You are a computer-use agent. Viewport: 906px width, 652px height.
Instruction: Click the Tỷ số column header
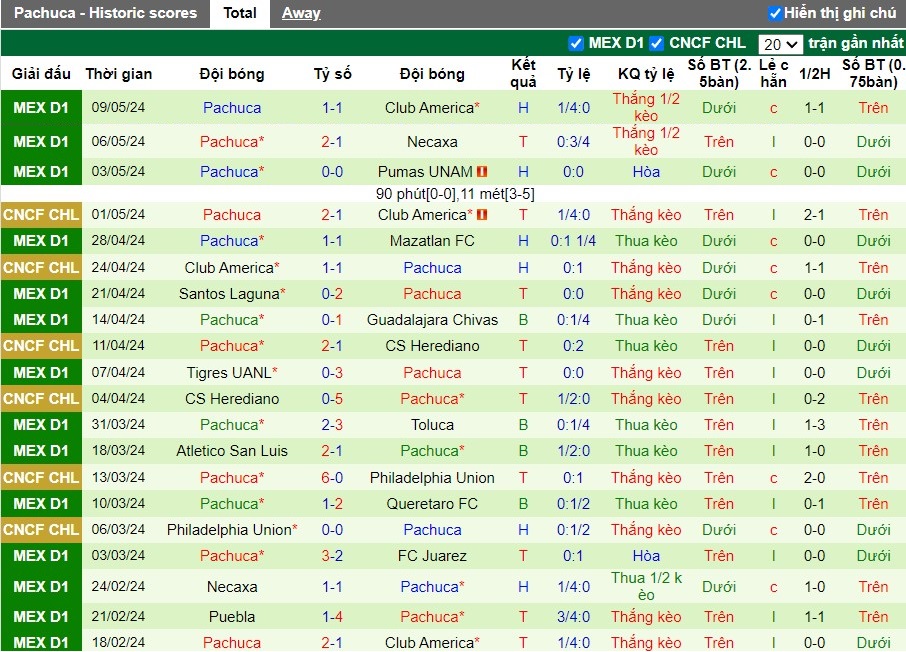tap(332, 73)
